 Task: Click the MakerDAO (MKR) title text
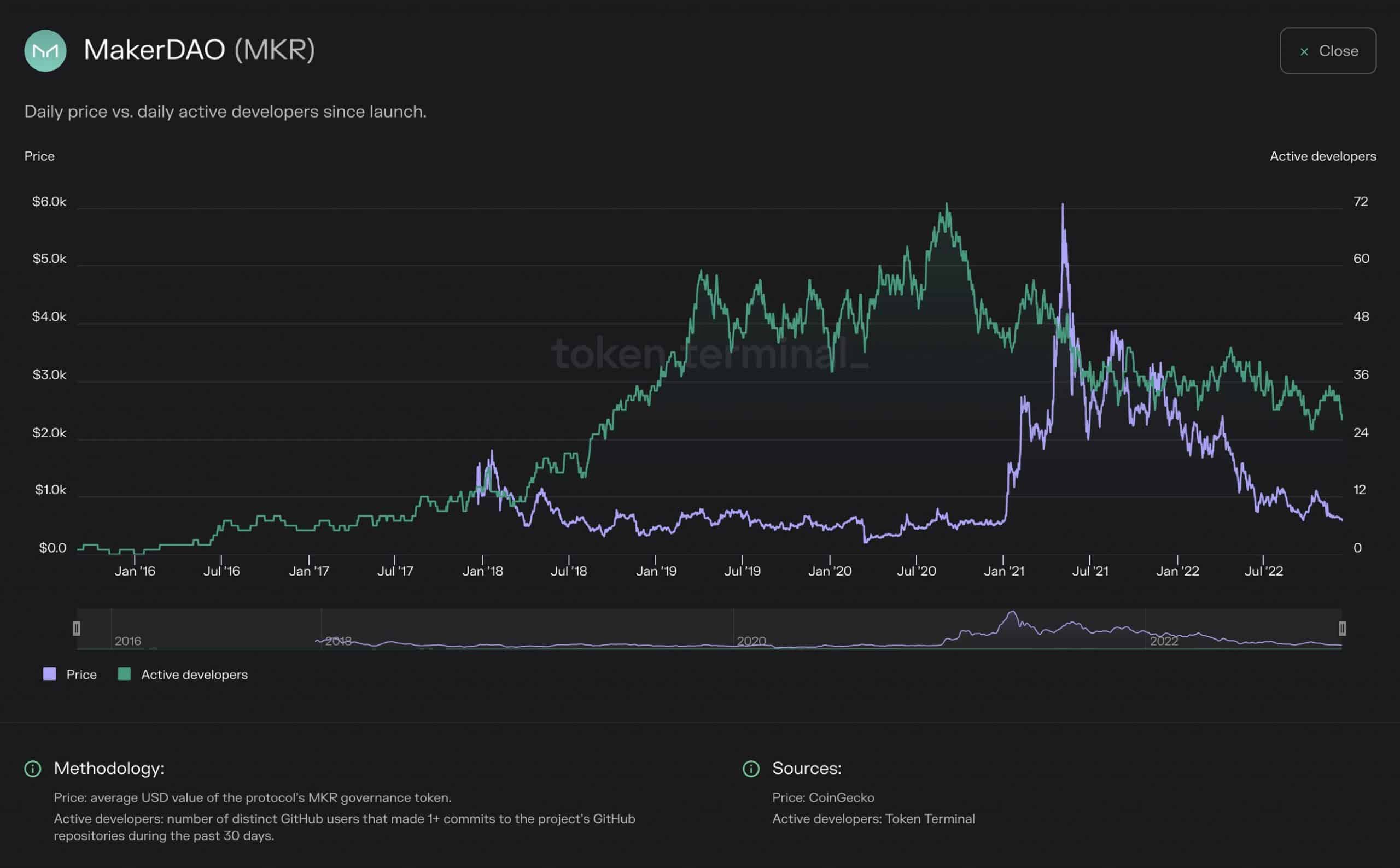pyautogui.click(x=199, y=50)
